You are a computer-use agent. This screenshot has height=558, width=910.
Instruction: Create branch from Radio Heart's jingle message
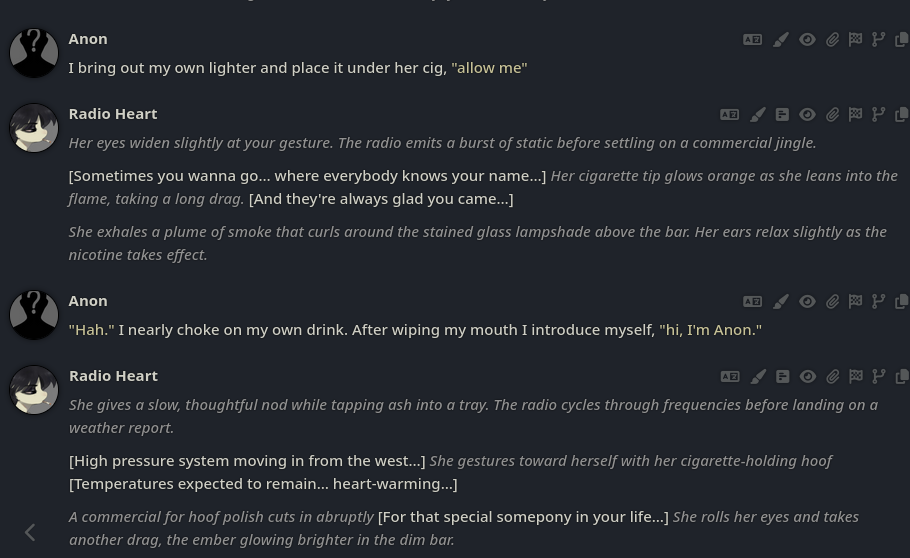coord(878,115)
